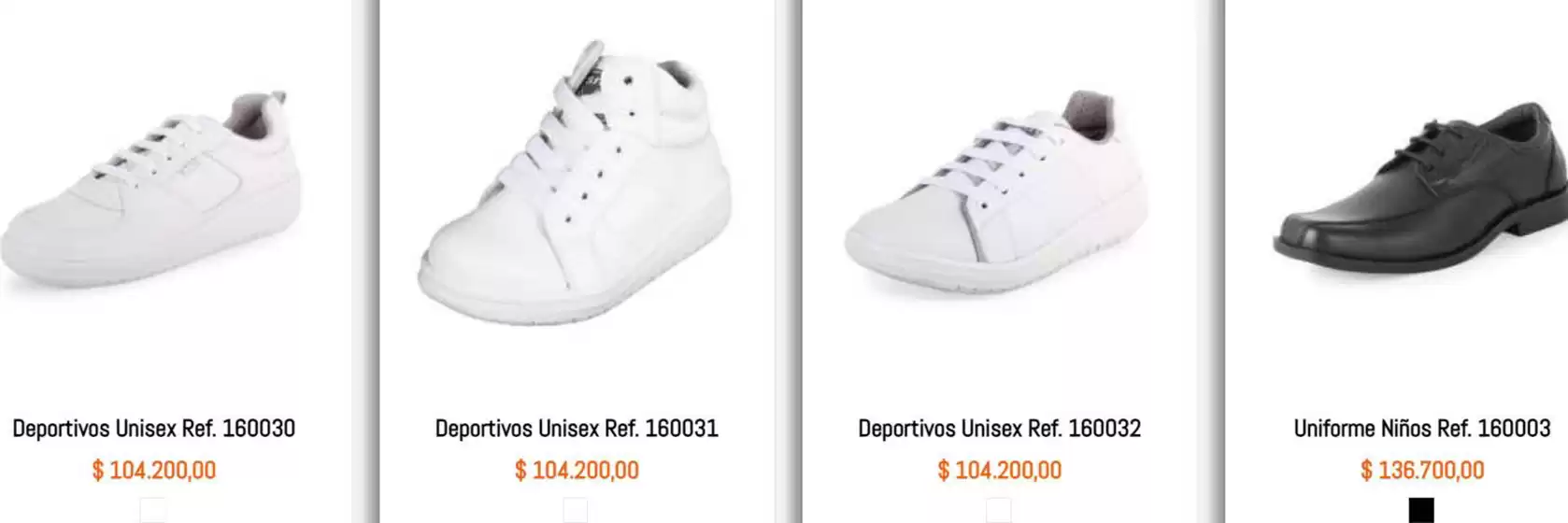This screenshot has width=1568, height=523.
Task: Click the $ 104.200,00 price of Ref. 160030
Action: tap(154, 470)
